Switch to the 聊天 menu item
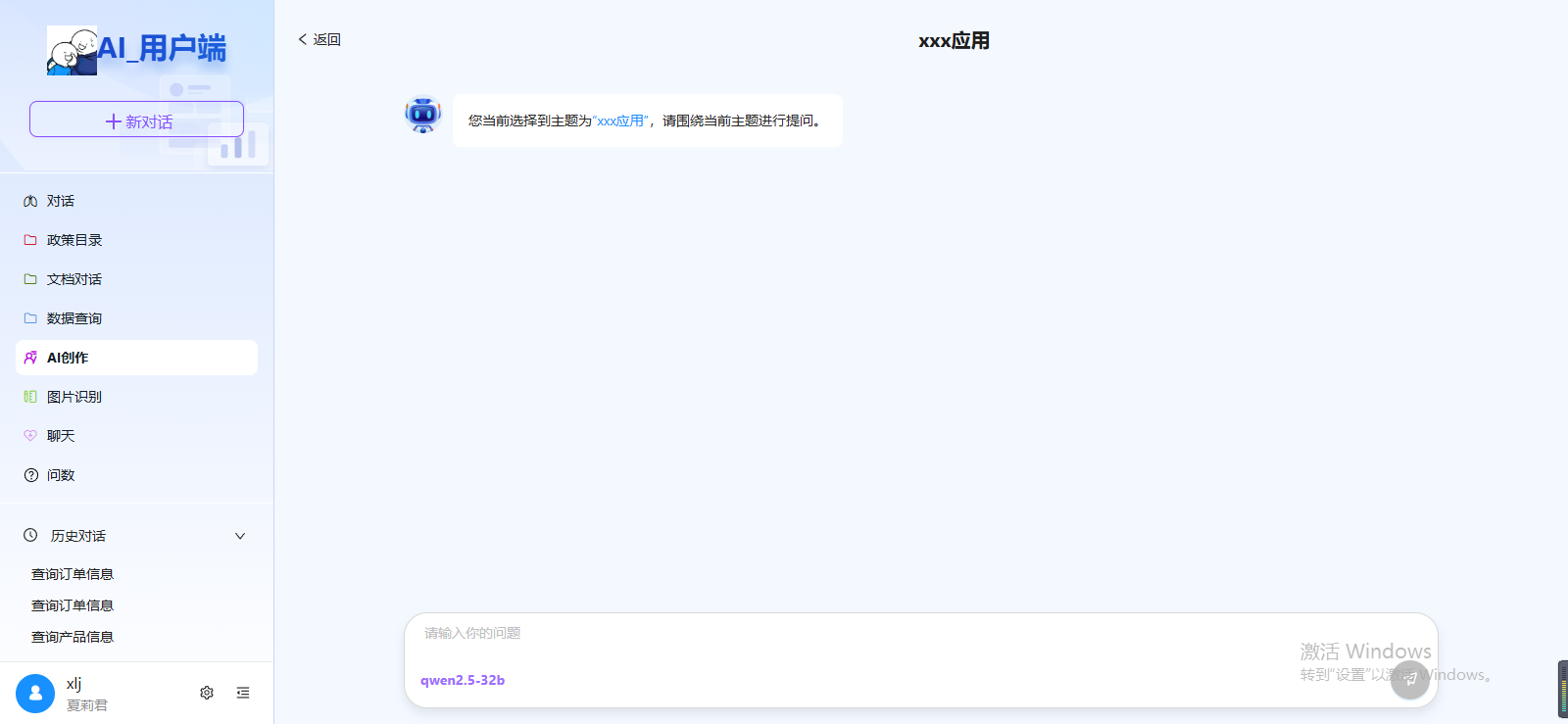This screenshot has width=1568, height=724. click(61, 436)
